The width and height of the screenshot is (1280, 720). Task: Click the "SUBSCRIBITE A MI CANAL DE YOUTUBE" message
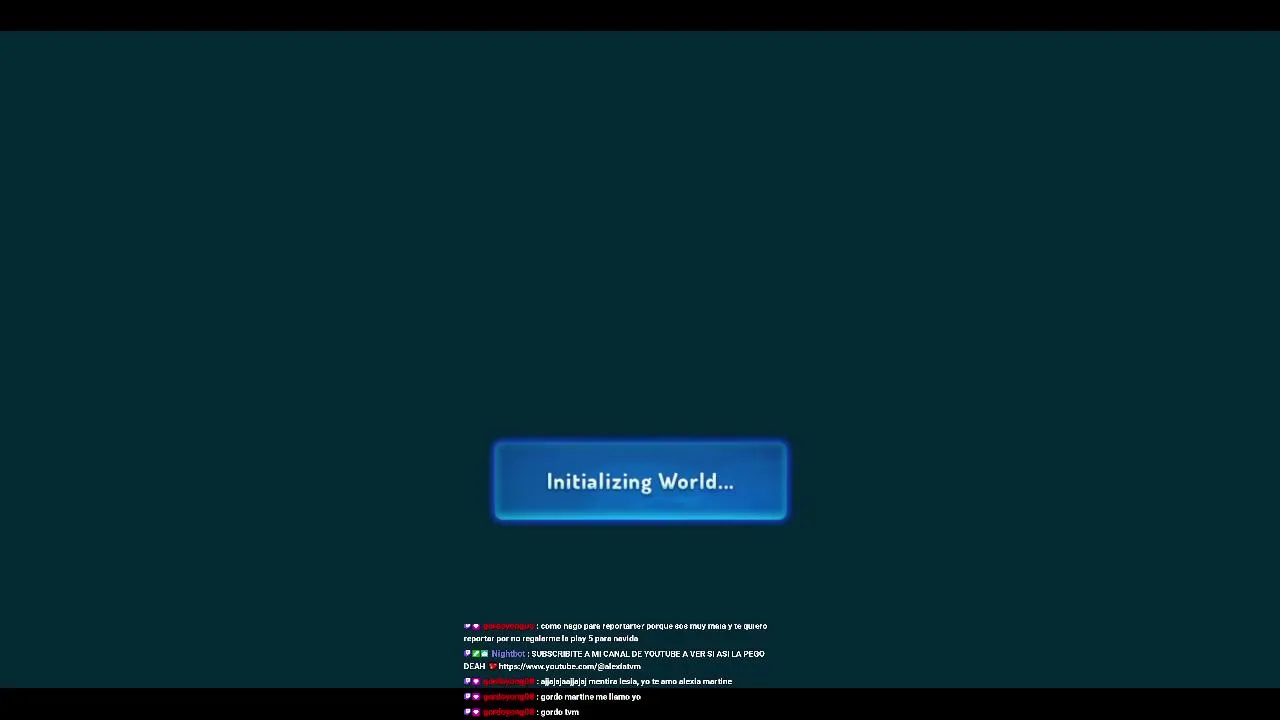614,660
